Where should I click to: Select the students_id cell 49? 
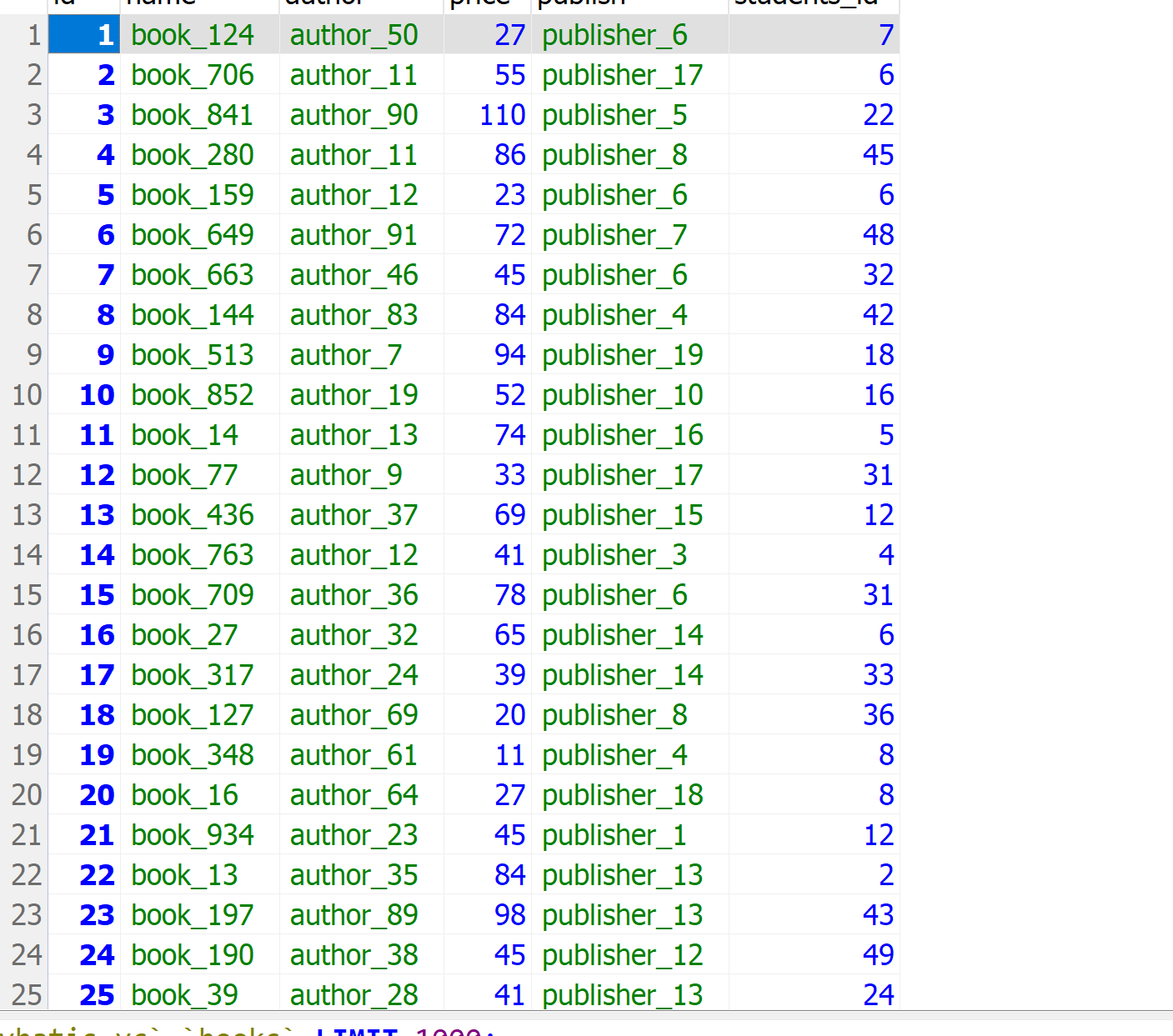[814, 954]
